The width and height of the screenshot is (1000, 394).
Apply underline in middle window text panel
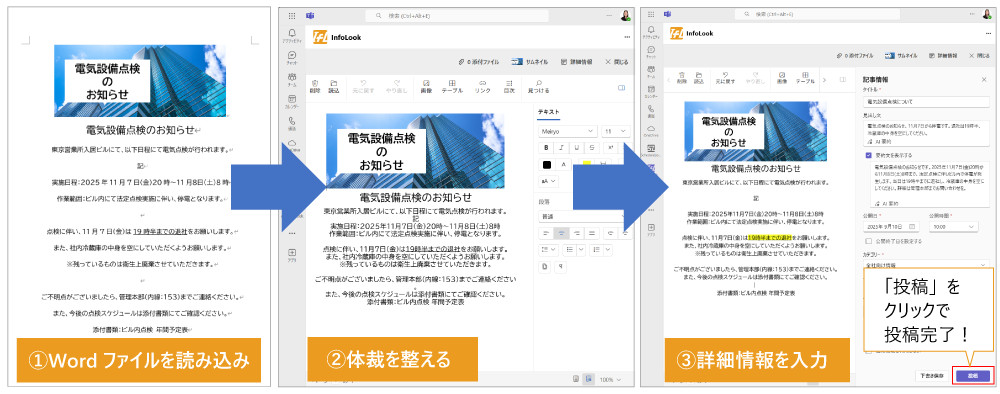click(577, 147)
